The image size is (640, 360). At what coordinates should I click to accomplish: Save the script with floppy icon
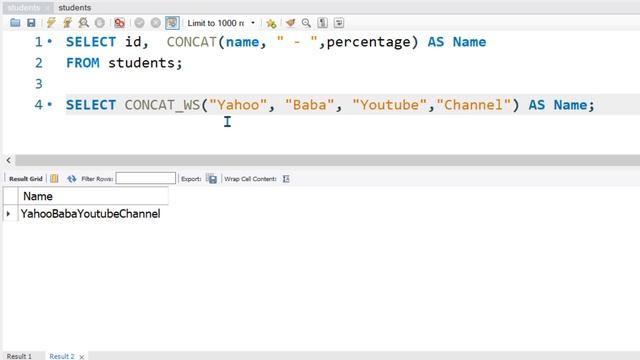click(31, 23)
